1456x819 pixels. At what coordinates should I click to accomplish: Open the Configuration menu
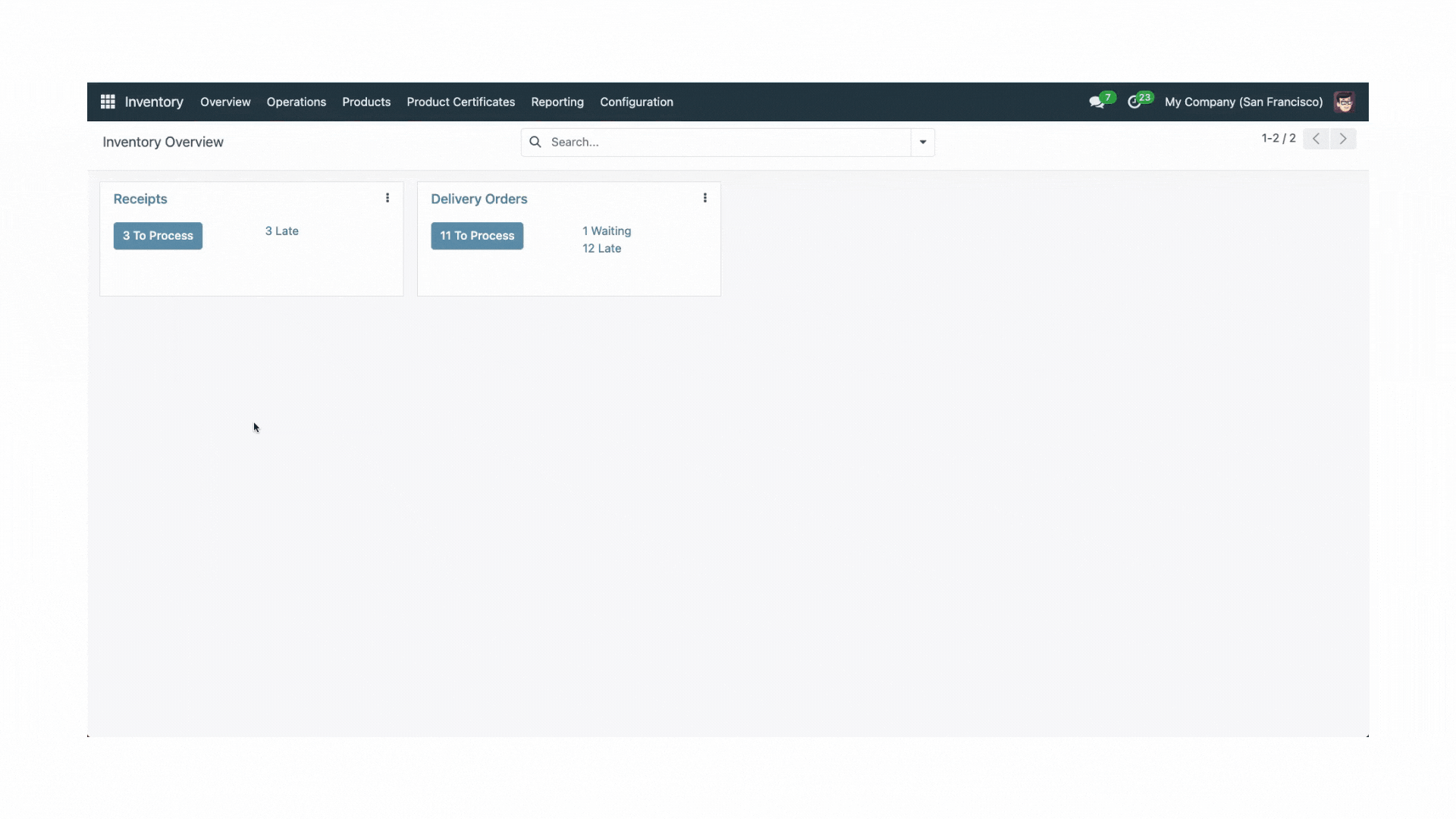click(x=637, y=102)
